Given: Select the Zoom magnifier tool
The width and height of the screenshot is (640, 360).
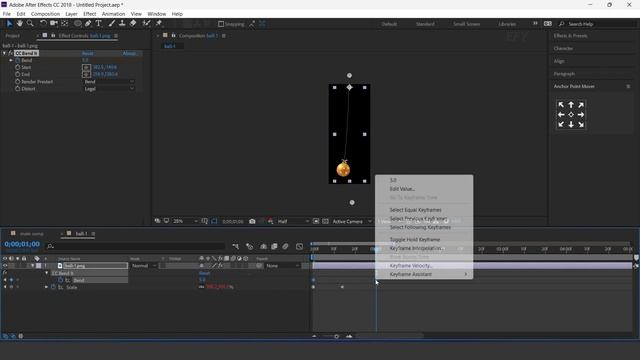Looking at the screenshot, I should (x=30, y=24).
